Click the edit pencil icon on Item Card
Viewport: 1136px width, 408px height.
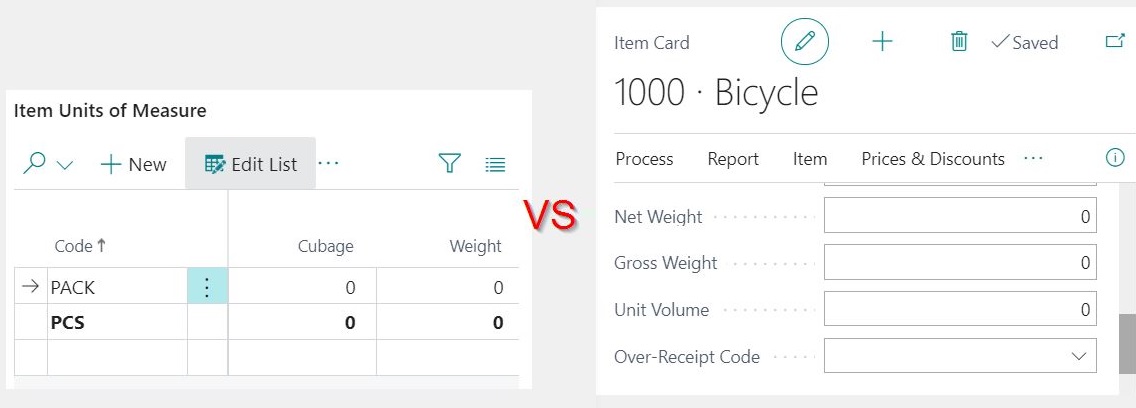pos(805,41)
